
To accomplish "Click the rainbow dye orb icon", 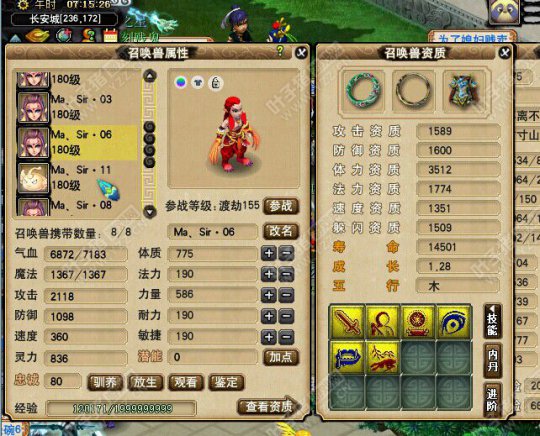I will [181, 83].
